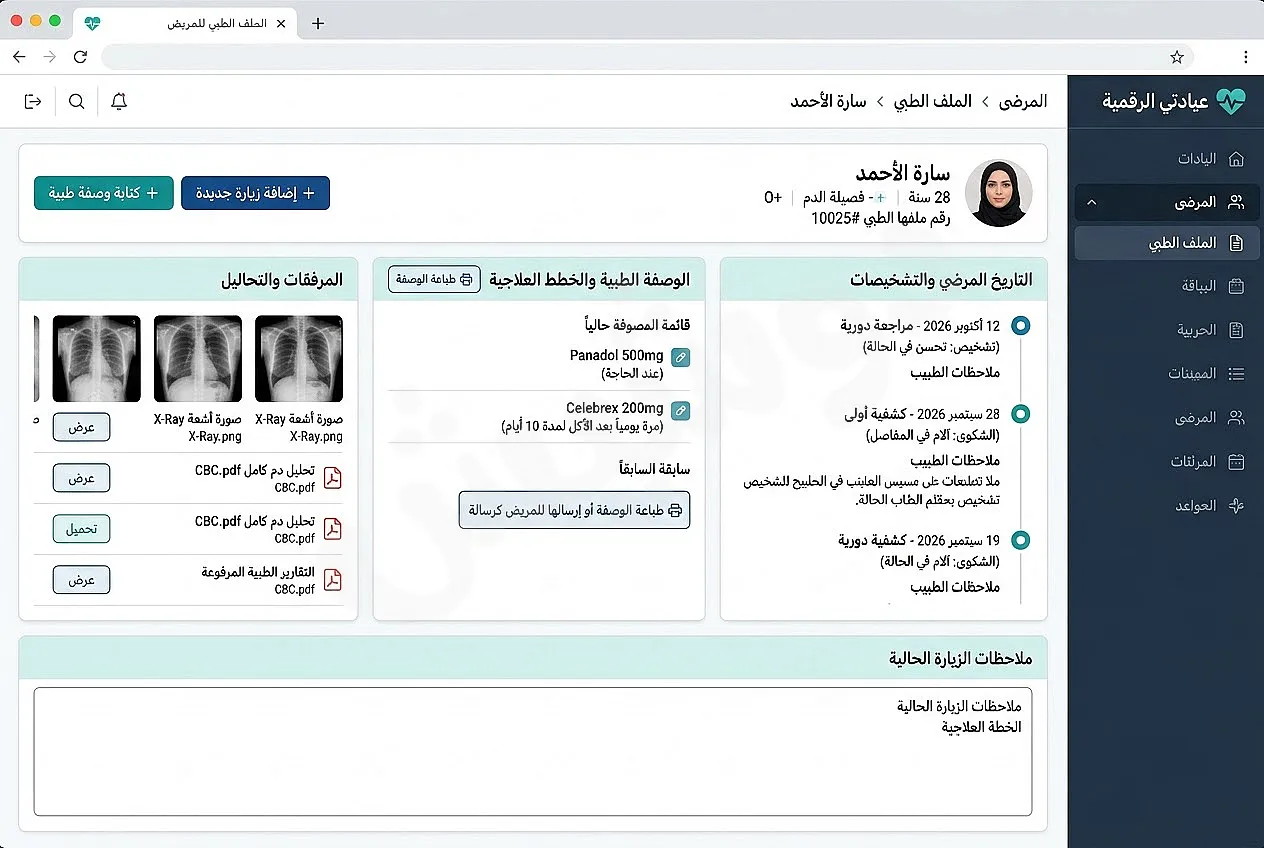
Task: Click 12 أكتوبر 2026 - مراجعة دورية entry
Action: (920, 326)
